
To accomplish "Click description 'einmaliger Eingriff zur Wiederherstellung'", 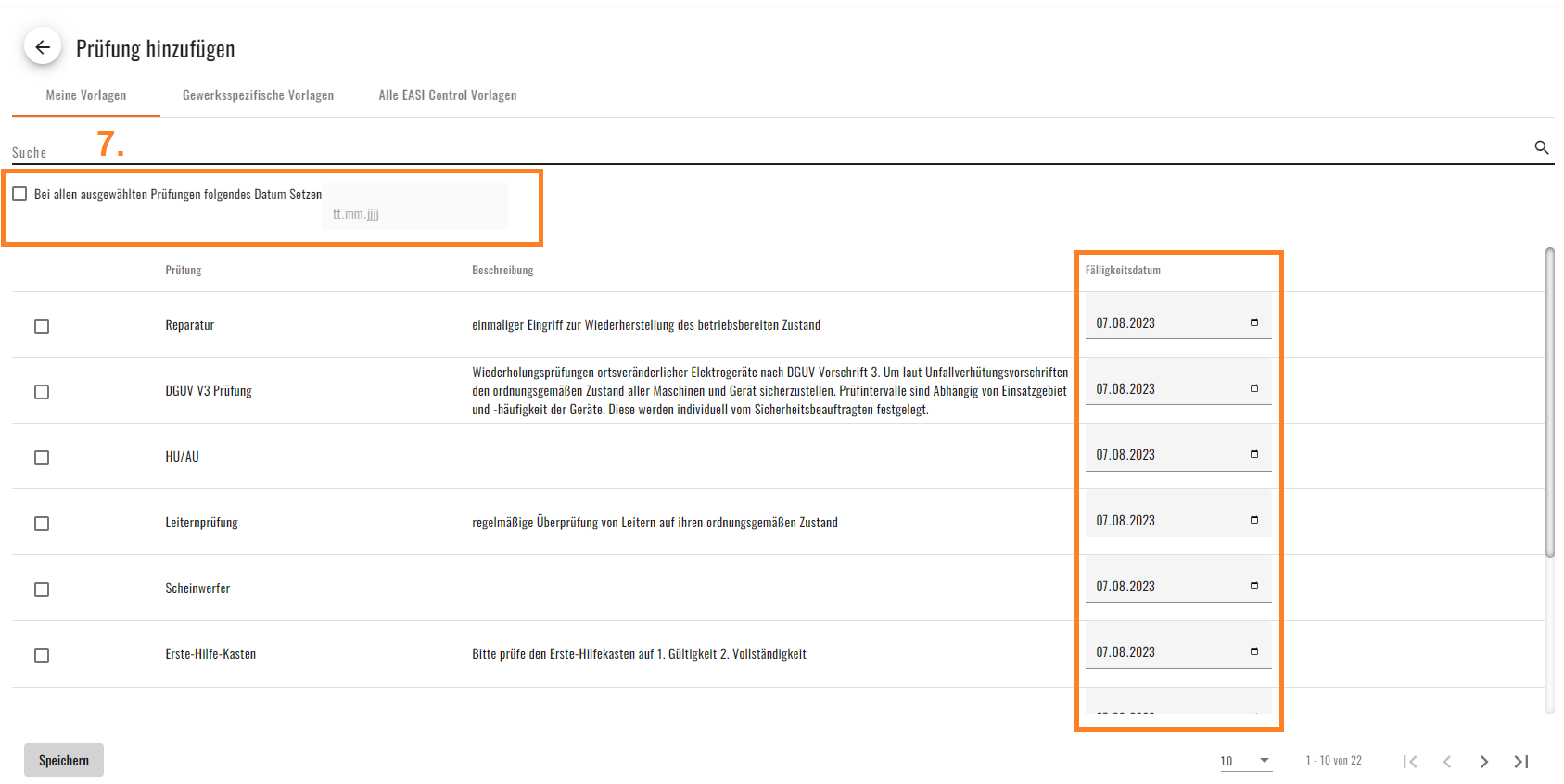I will 646,325.
